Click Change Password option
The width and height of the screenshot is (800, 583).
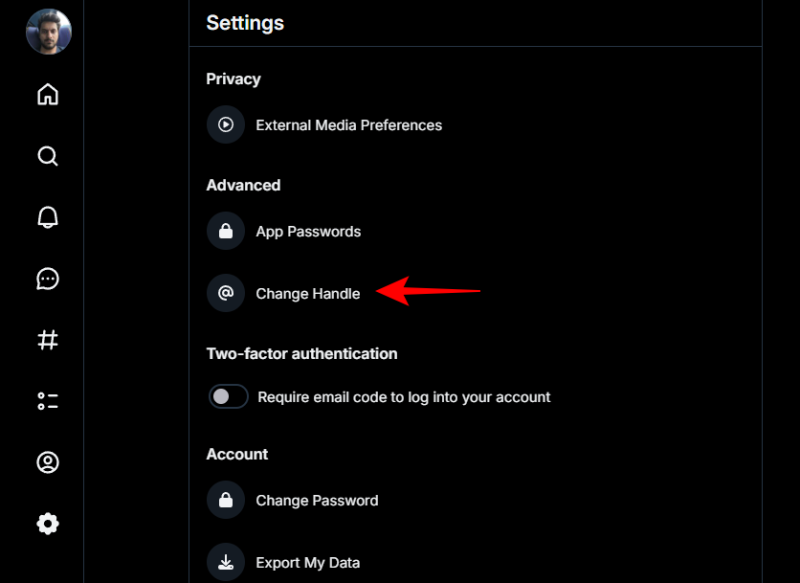[316, 501]
